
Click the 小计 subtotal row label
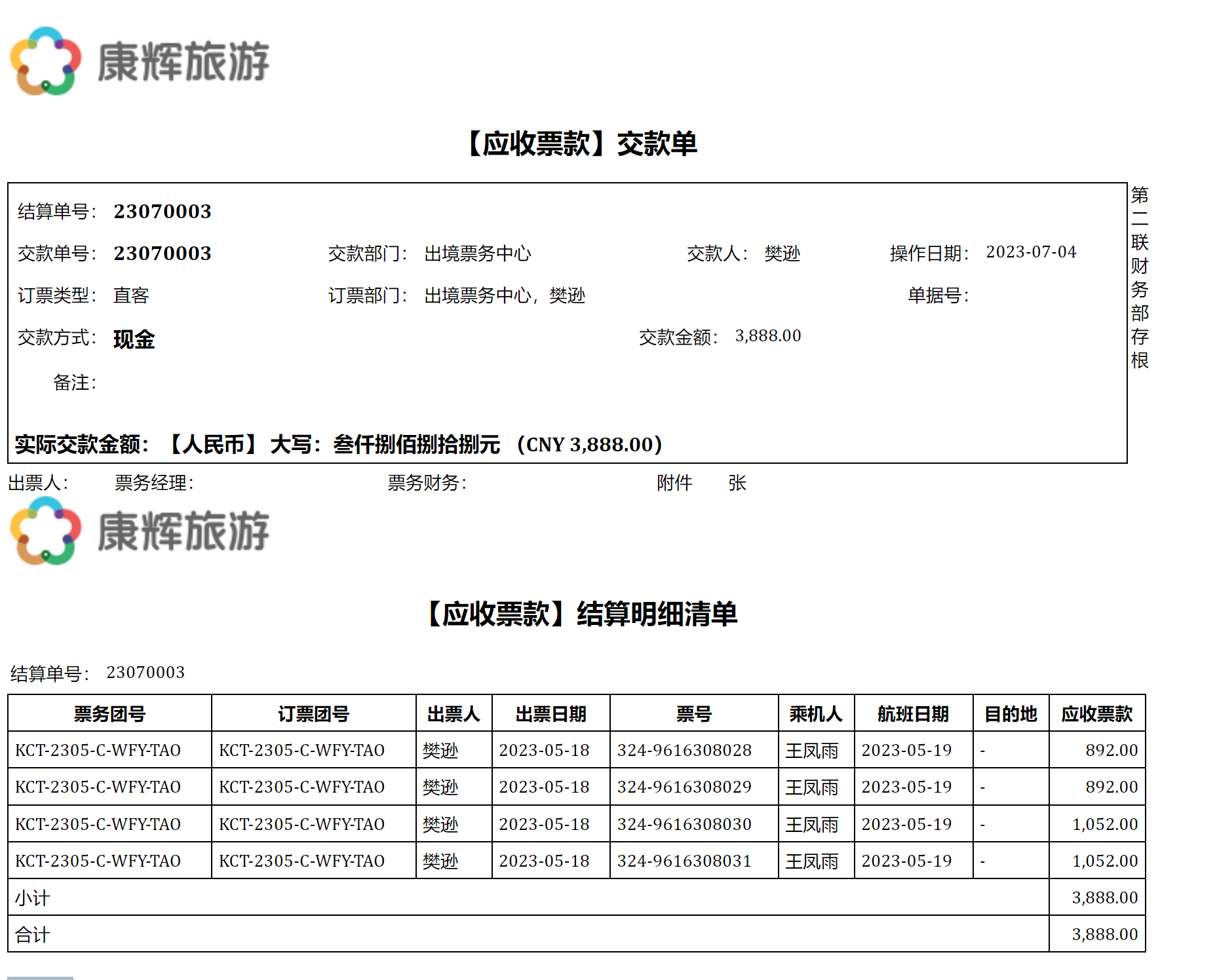click(32, 897)
